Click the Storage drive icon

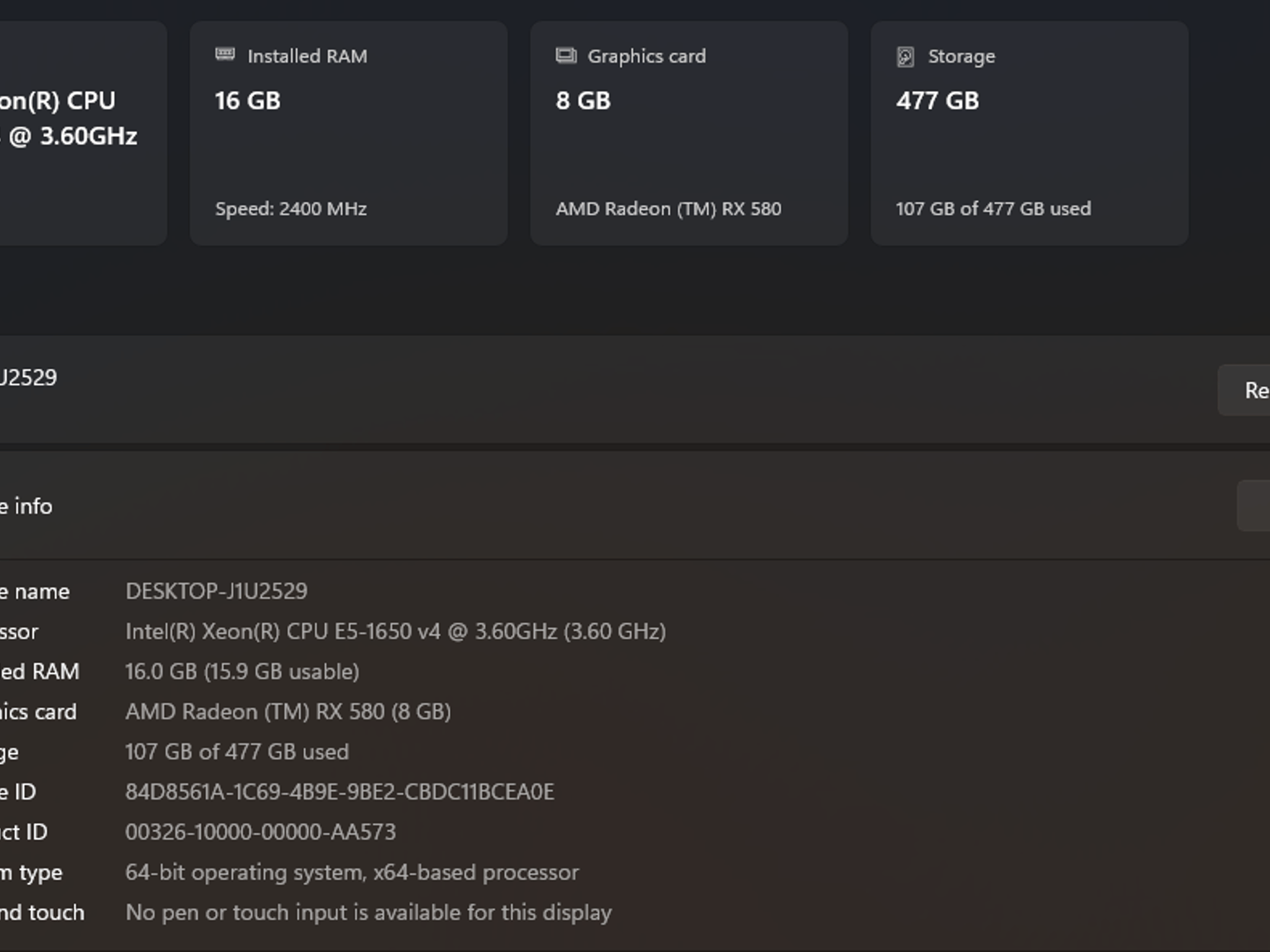coord(905,56)
